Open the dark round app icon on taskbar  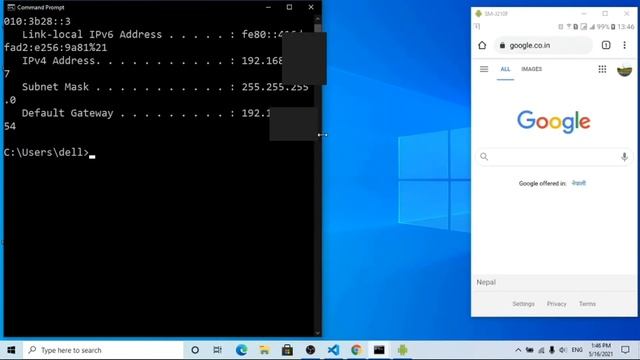point(311,350)
